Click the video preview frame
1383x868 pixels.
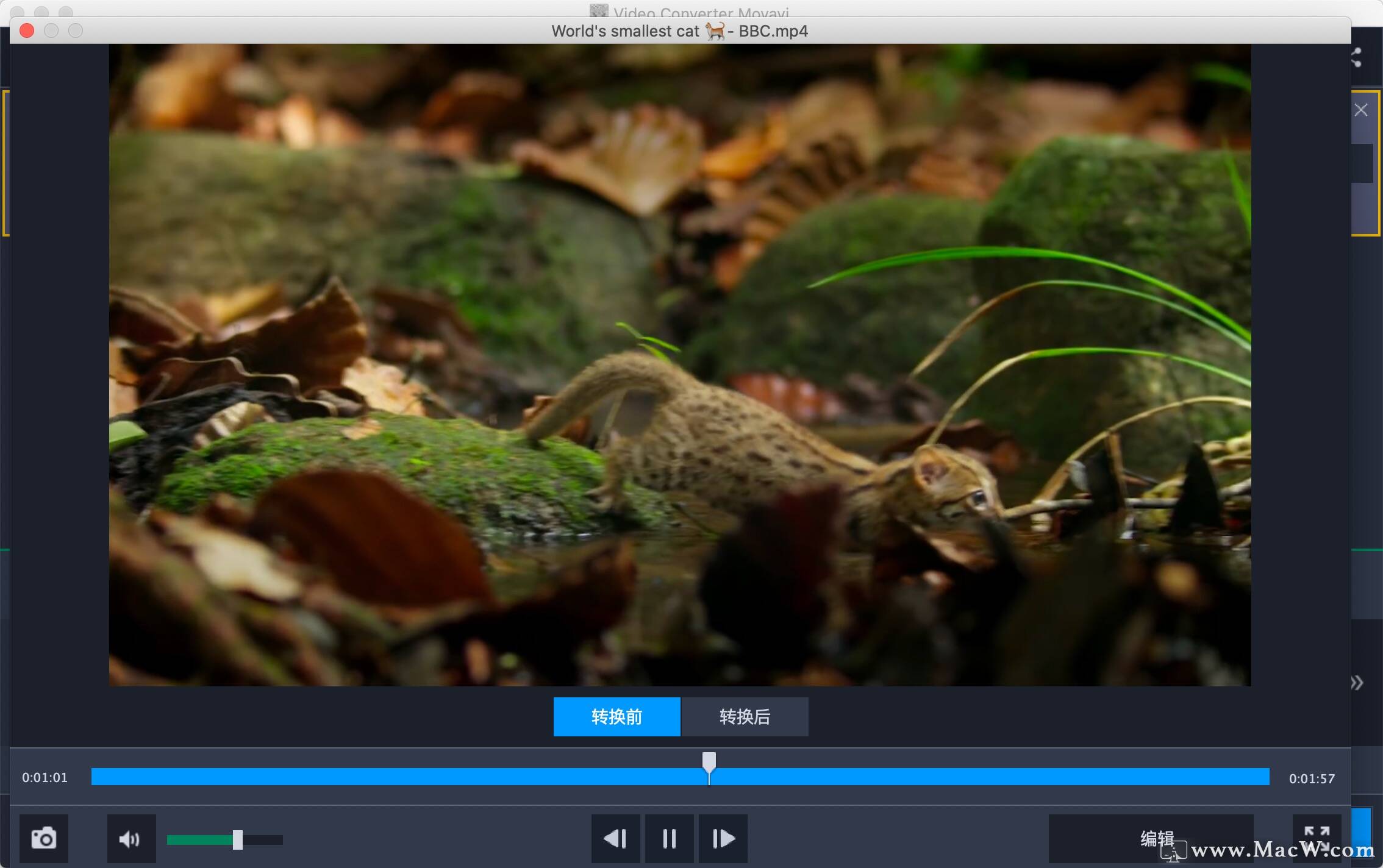tap(680, 365)
